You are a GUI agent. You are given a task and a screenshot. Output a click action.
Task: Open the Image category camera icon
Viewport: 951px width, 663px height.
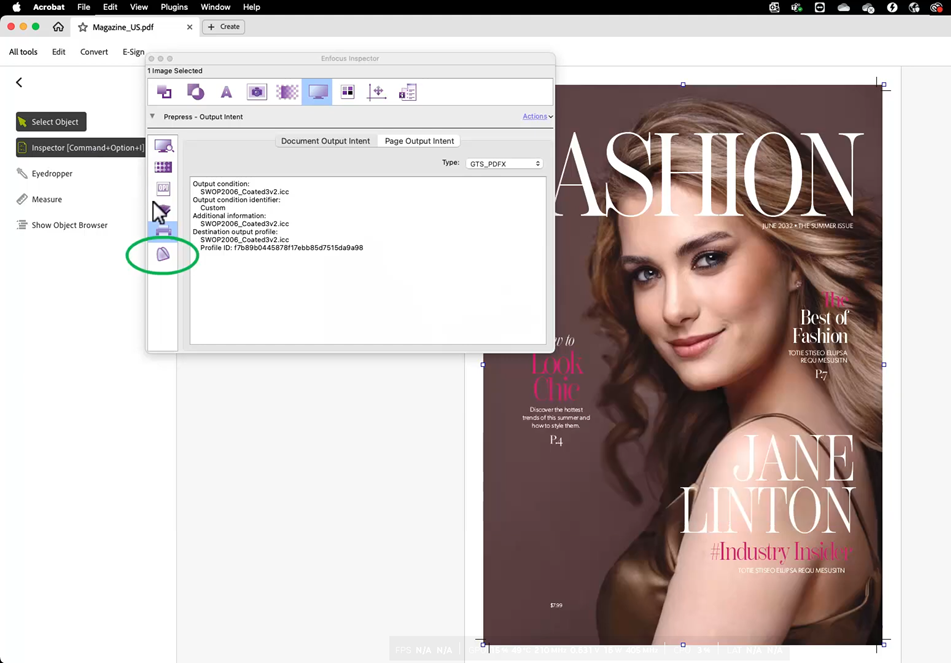click(257, 92)
